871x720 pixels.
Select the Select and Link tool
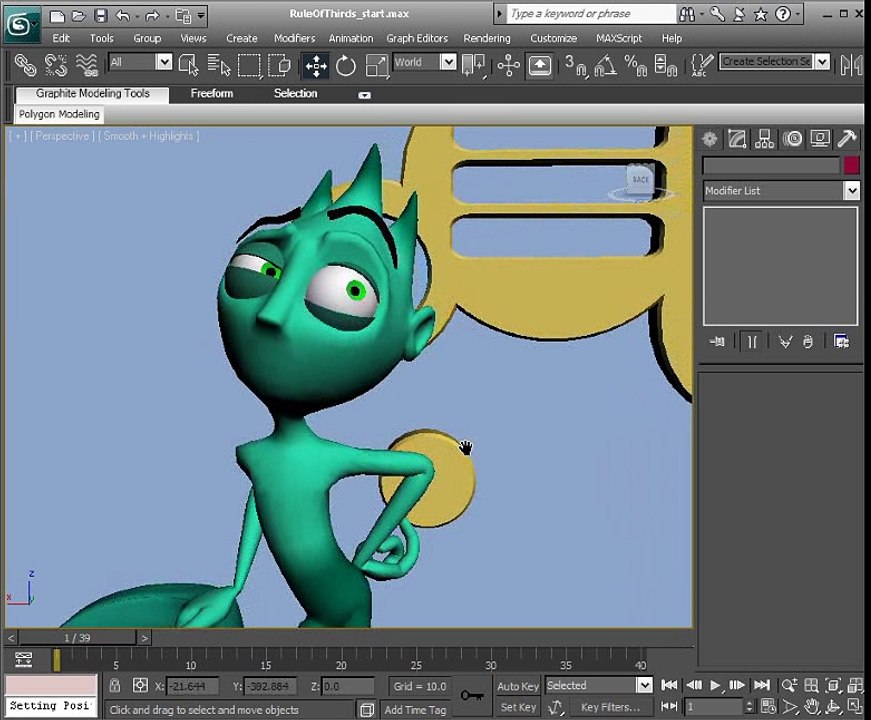point(25,64)
